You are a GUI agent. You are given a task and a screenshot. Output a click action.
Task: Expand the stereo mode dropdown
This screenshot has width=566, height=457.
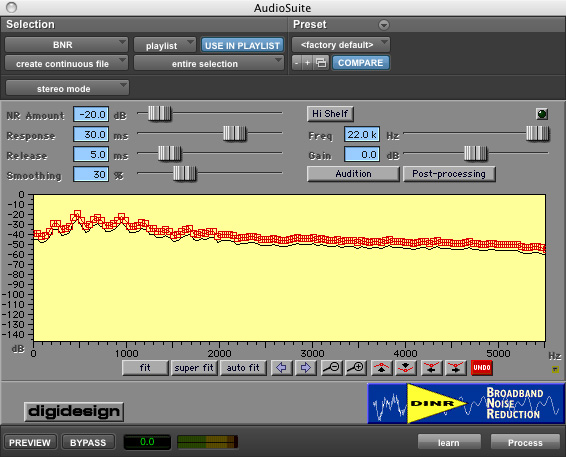coord(67,88)
